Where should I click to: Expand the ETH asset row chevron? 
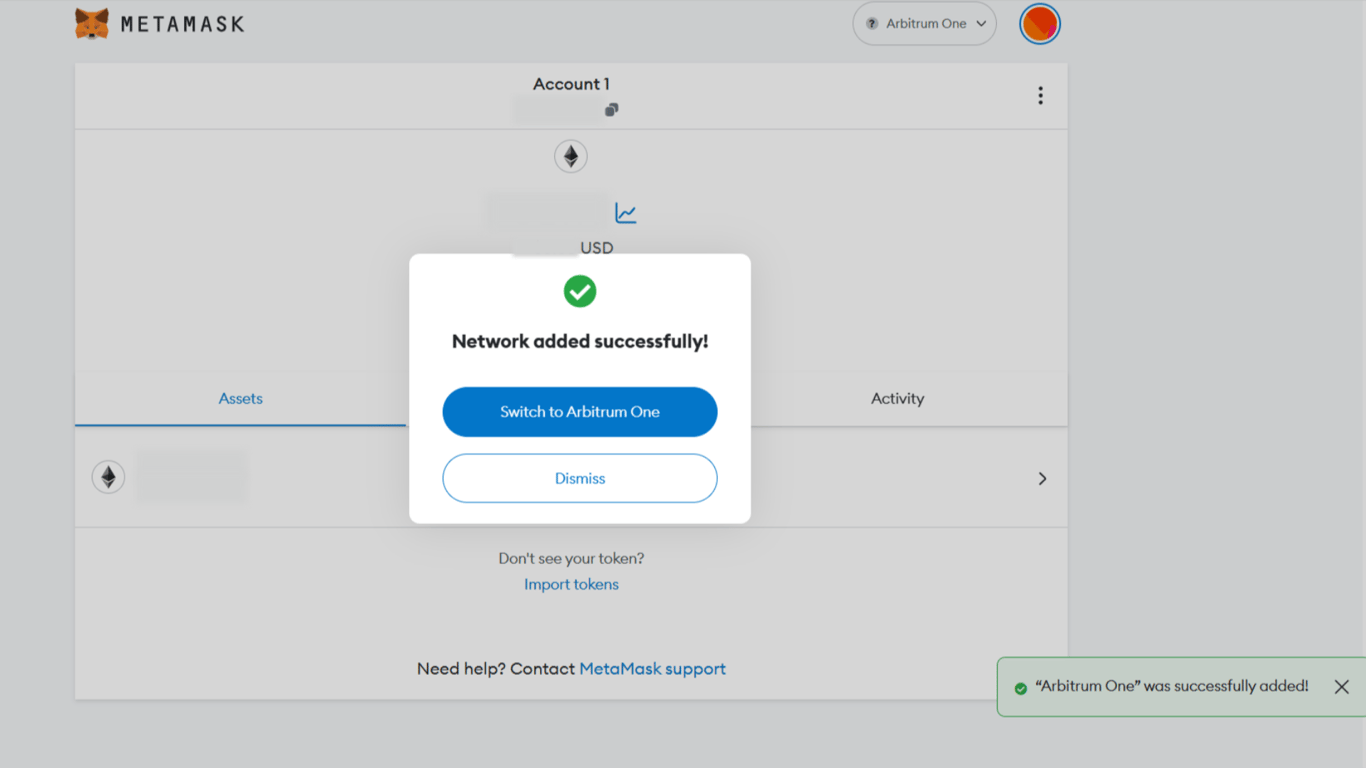[1042, 478]
